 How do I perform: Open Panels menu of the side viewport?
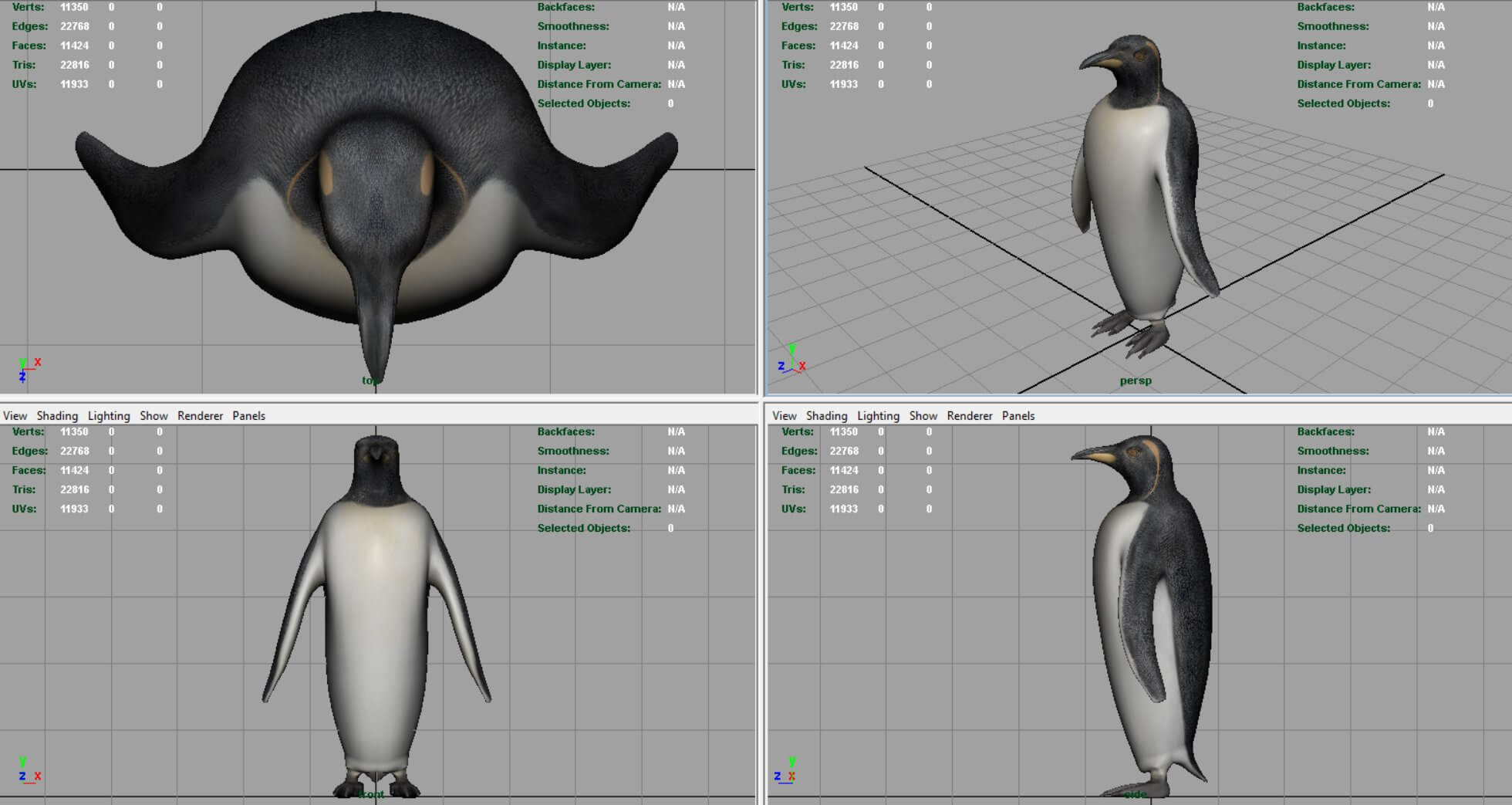(1018, 415)
